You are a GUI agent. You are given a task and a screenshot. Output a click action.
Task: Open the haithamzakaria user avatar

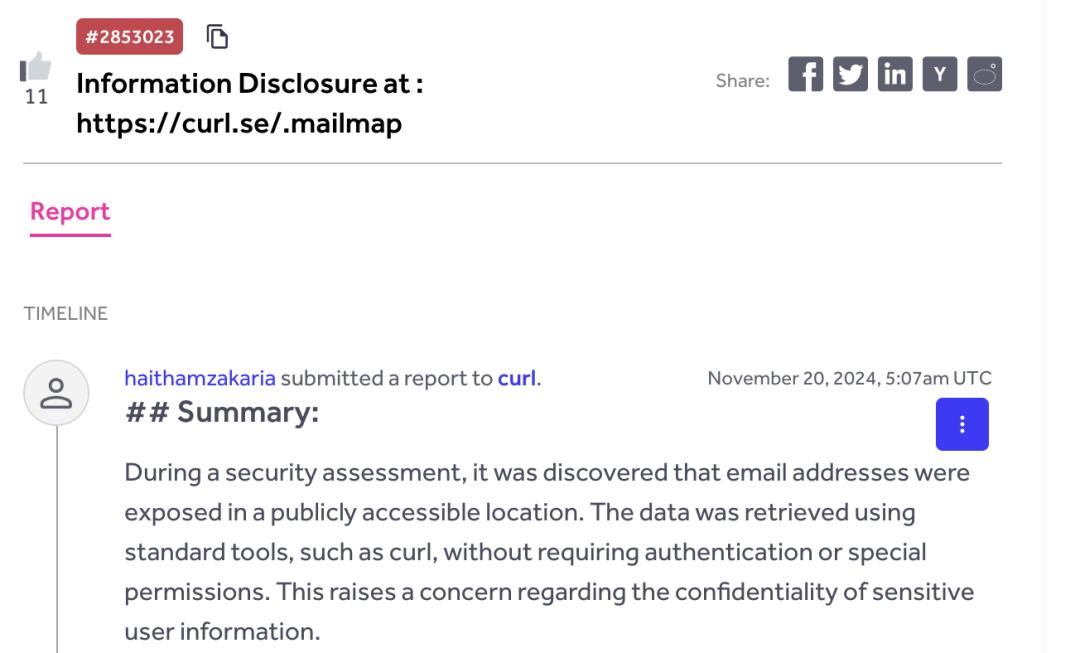(56, 393)
